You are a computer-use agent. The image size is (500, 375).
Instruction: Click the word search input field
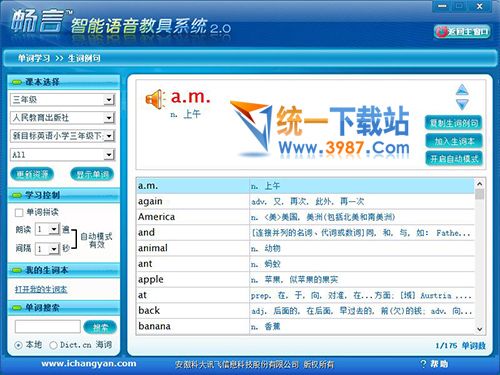[48, 327]
